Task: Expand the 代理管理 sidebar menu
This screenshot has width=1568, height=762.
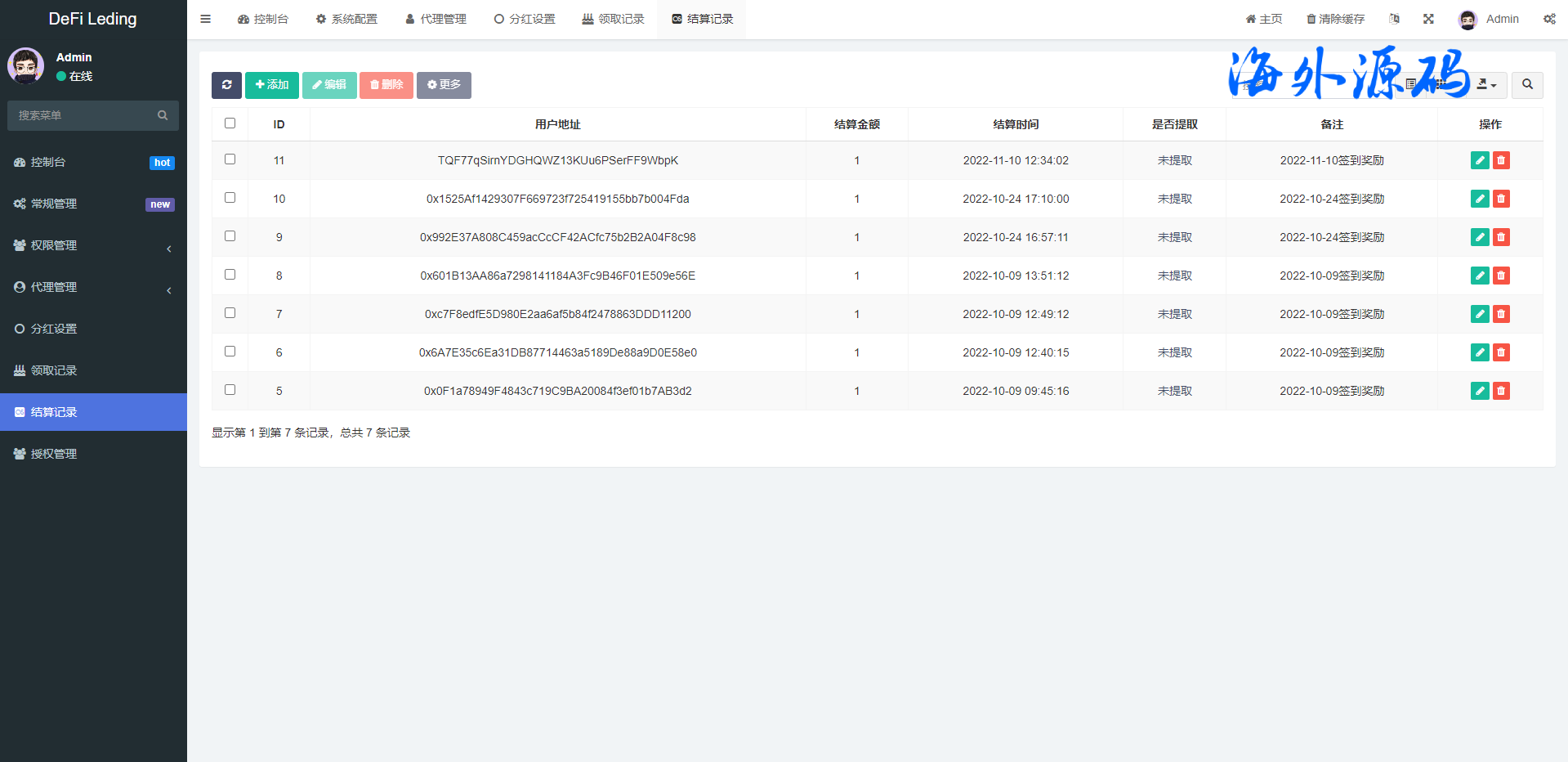Action: coord(93,287)
